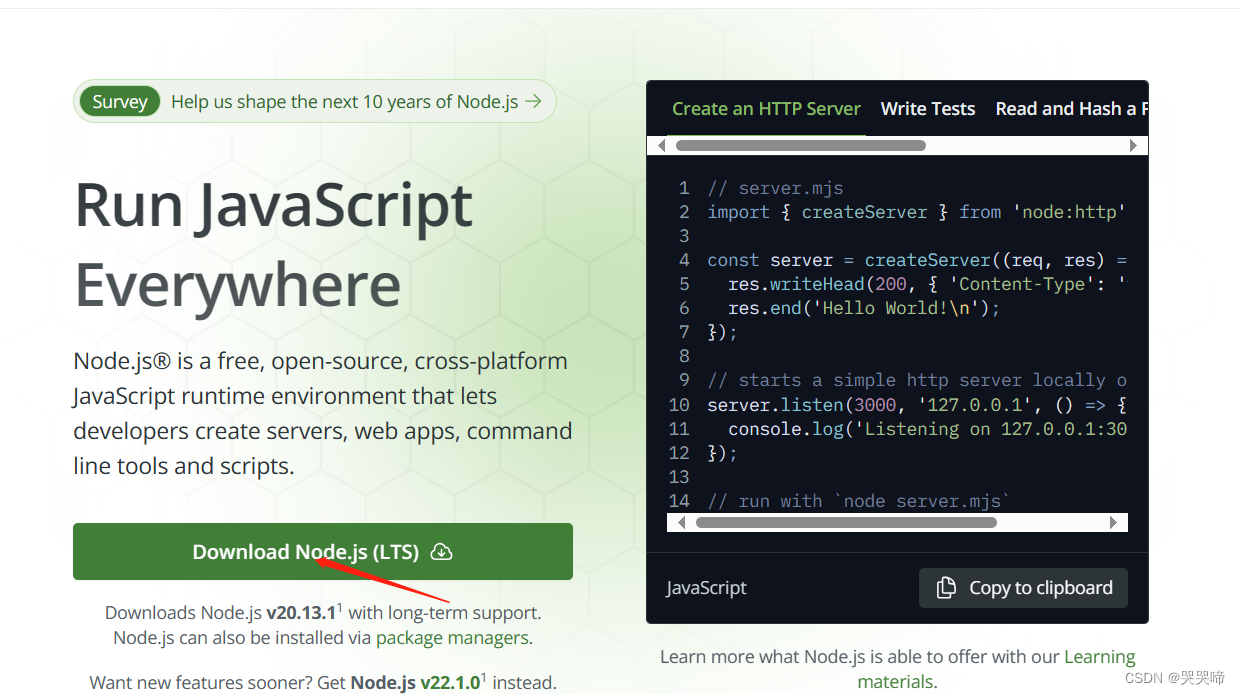The width and height of the screenshot is (1240, 694).
Task: Switch to the Read and Hash tab
Action: coord(1071,109)
